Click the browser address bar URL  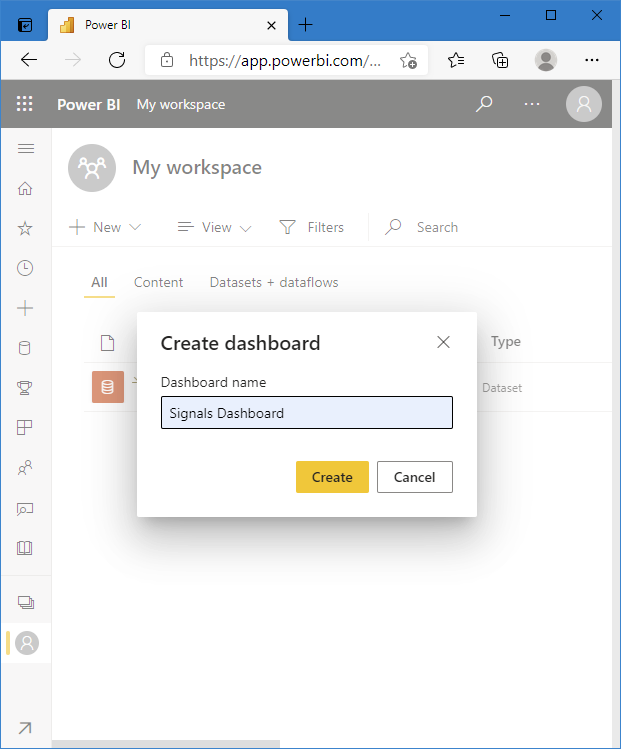(x=285, y=61)
